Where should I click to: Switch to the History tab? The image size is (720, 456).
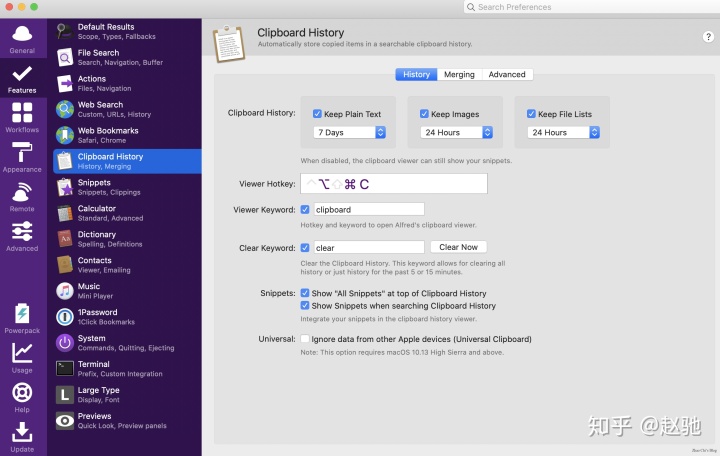(x=416, y=74)
